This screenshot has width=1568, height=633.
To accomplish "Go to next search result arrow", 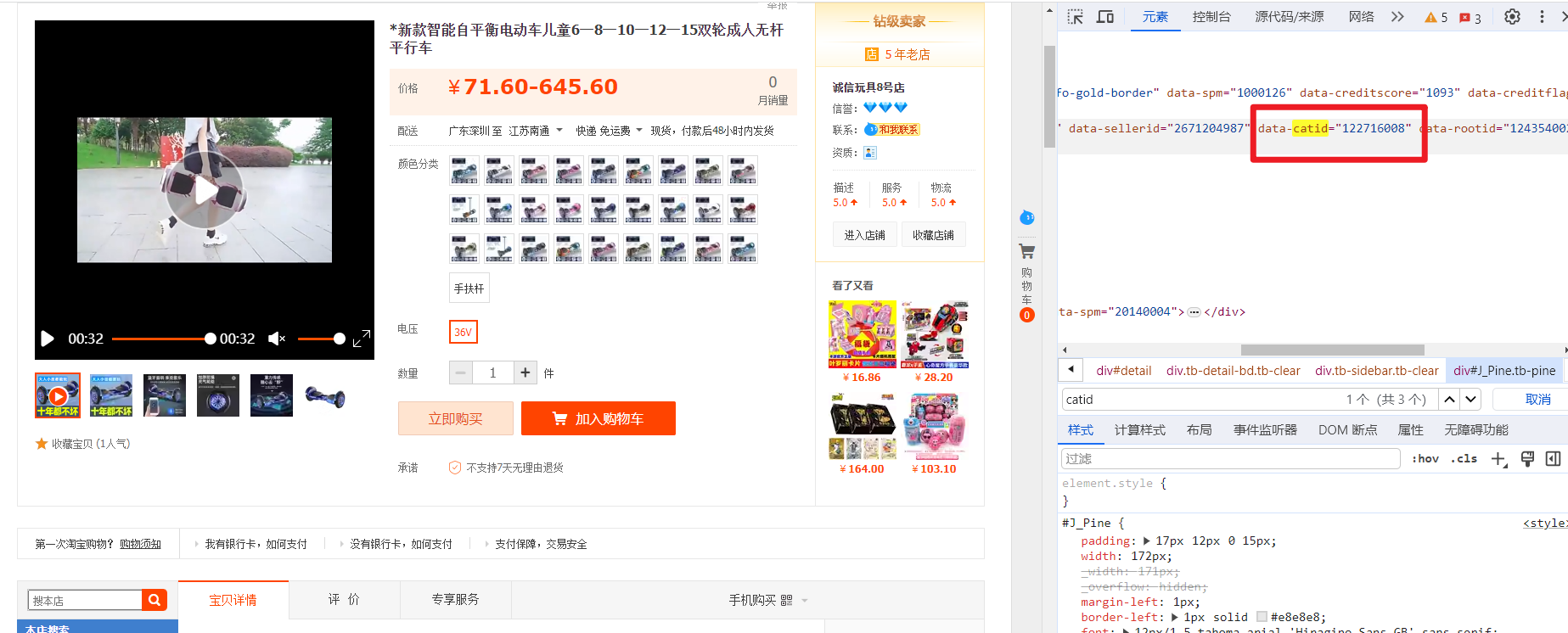I will [1471, 399].
